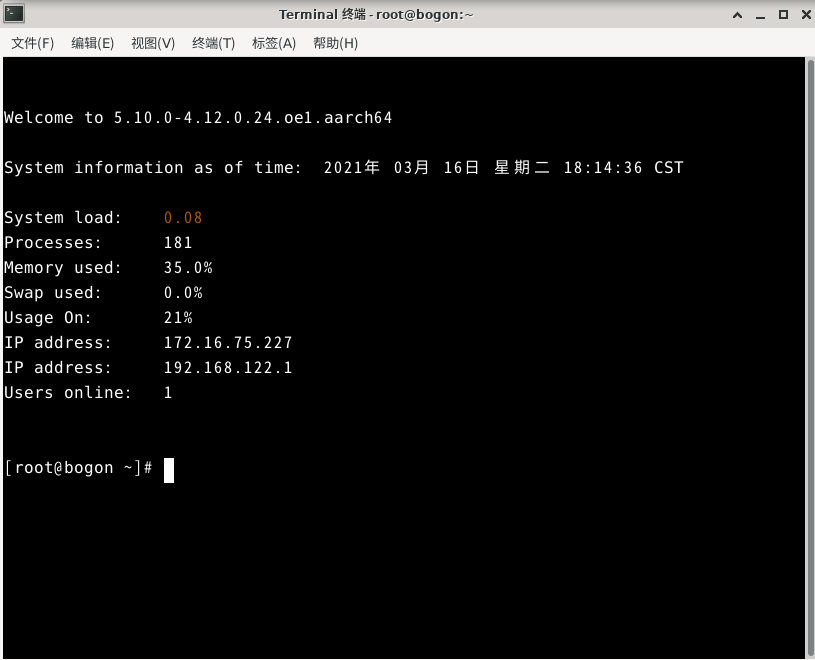This screenshot has height=660, width=815.
Task: Open the 文件(F) menu
Action: 31,43
